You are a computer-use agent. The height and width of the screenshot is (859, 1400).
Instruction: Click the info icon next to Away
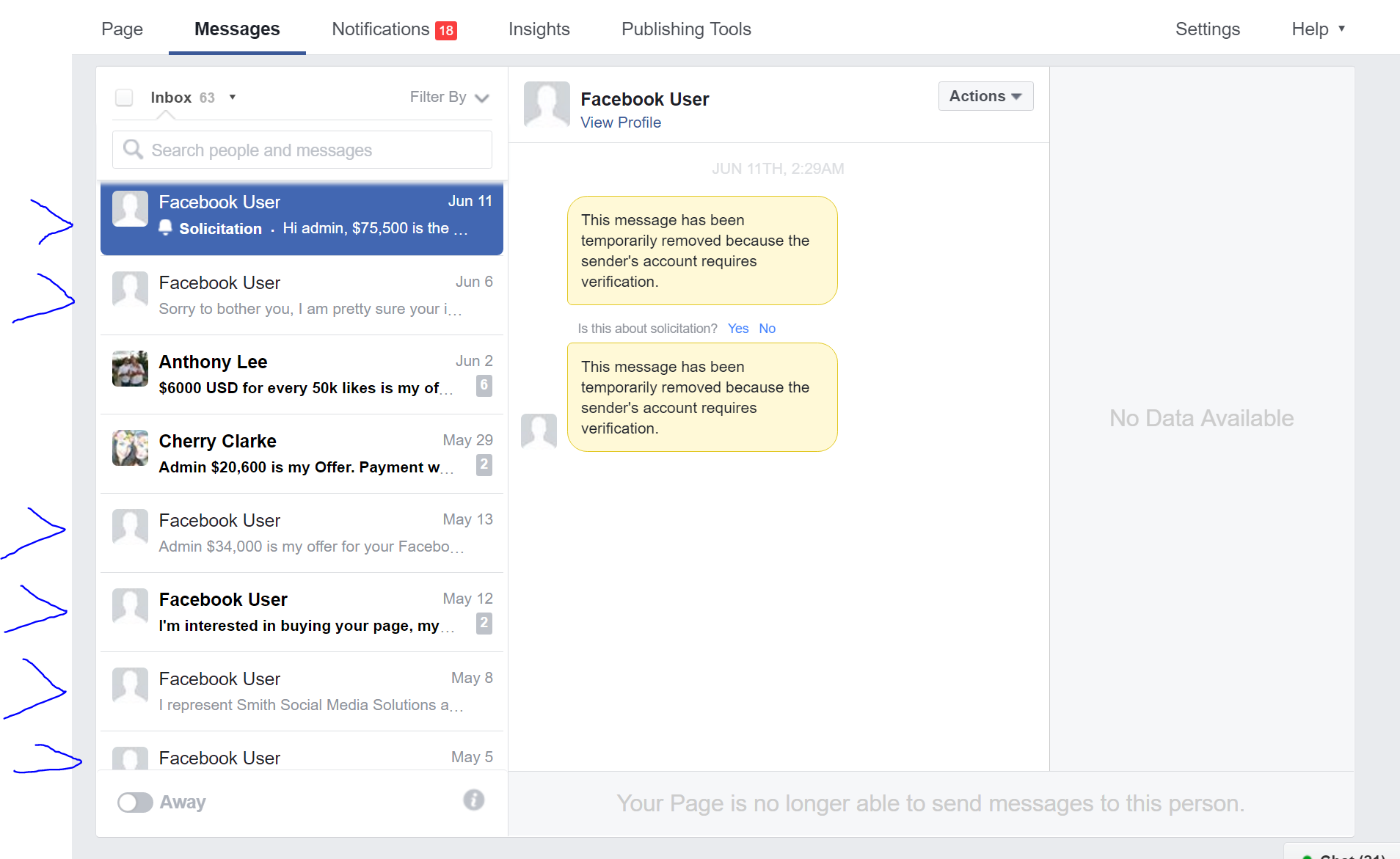click(x=474, y=800)
